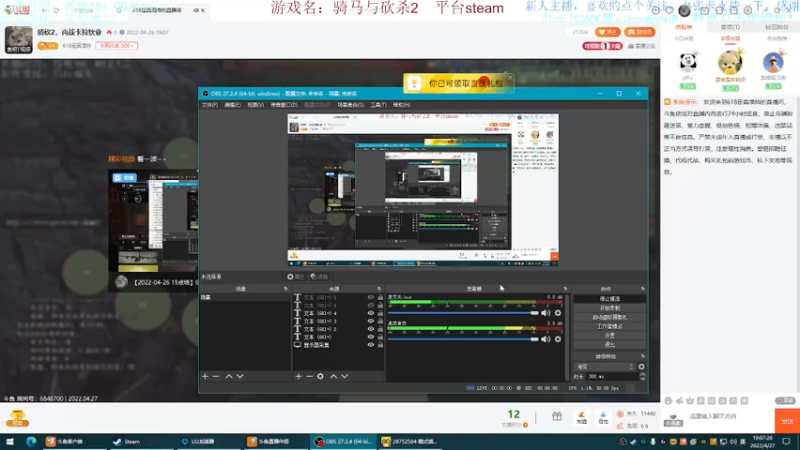
Task: Toggle visibility of text source GDI+ 2
Action: tap(371, 329)
